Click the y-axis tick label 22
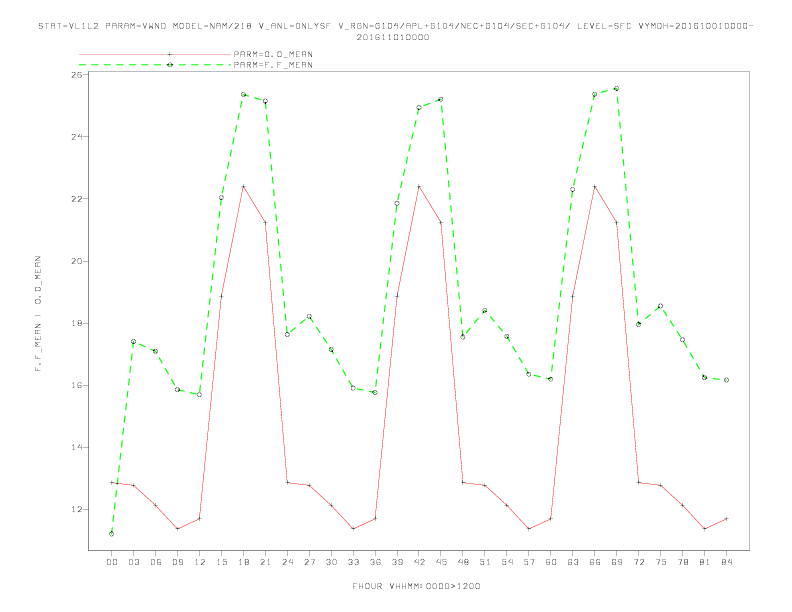 77,199
